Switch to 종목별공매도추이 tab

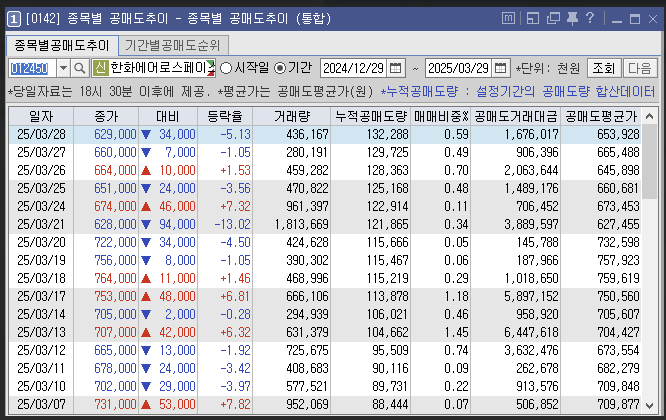coord(62,45)
